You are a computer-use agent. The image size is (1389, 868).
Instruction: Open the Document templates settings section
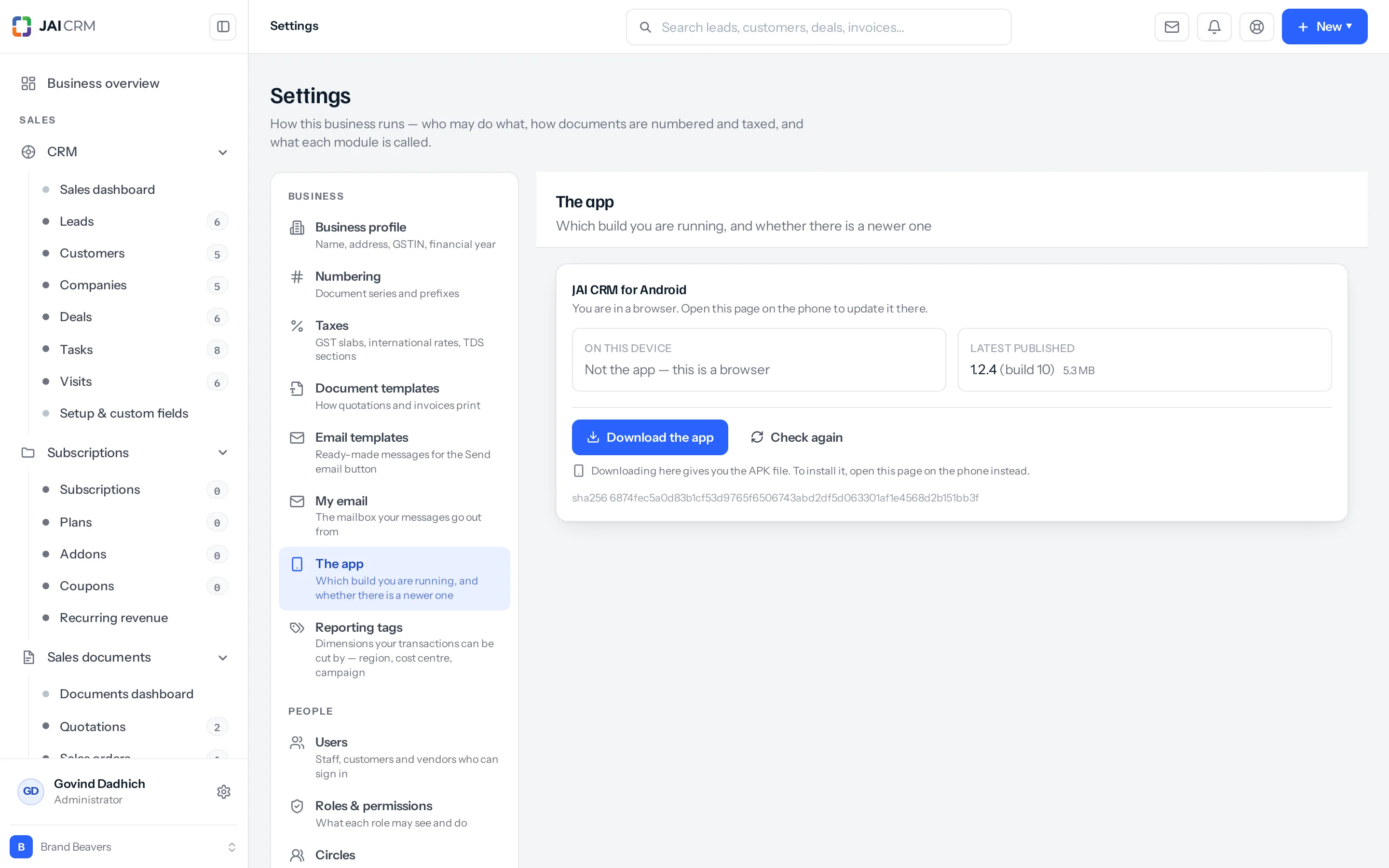[x=395, y=396]
